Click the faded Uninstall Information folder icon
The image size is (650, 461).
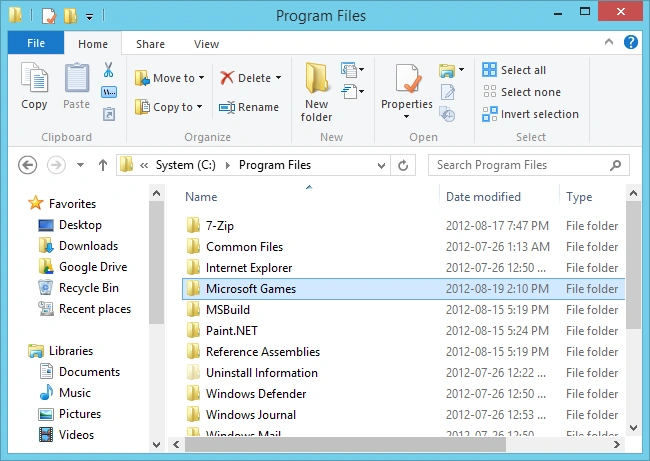193,372
